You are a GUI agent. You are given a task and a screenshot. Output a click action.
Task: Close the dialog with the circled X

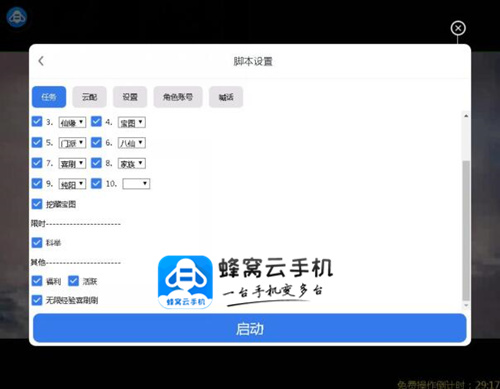pos(458,28)
